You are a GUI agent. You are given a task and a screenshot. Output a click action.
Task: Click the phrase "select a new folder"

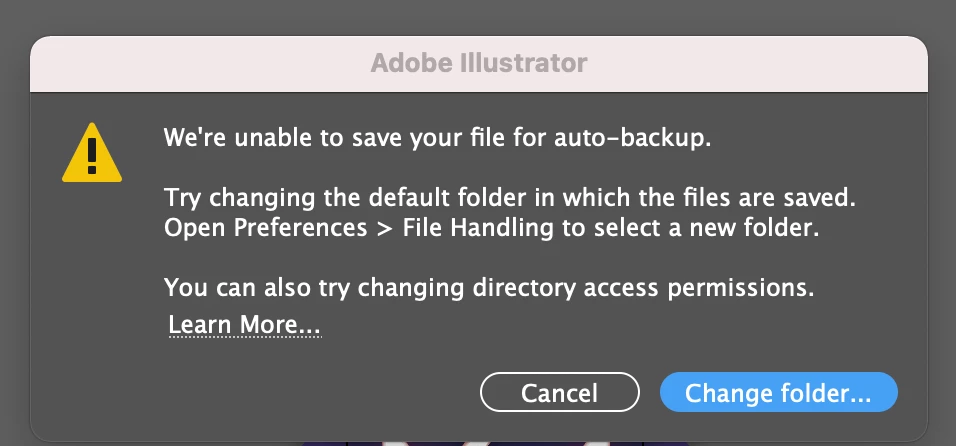[x=701, y=228]
